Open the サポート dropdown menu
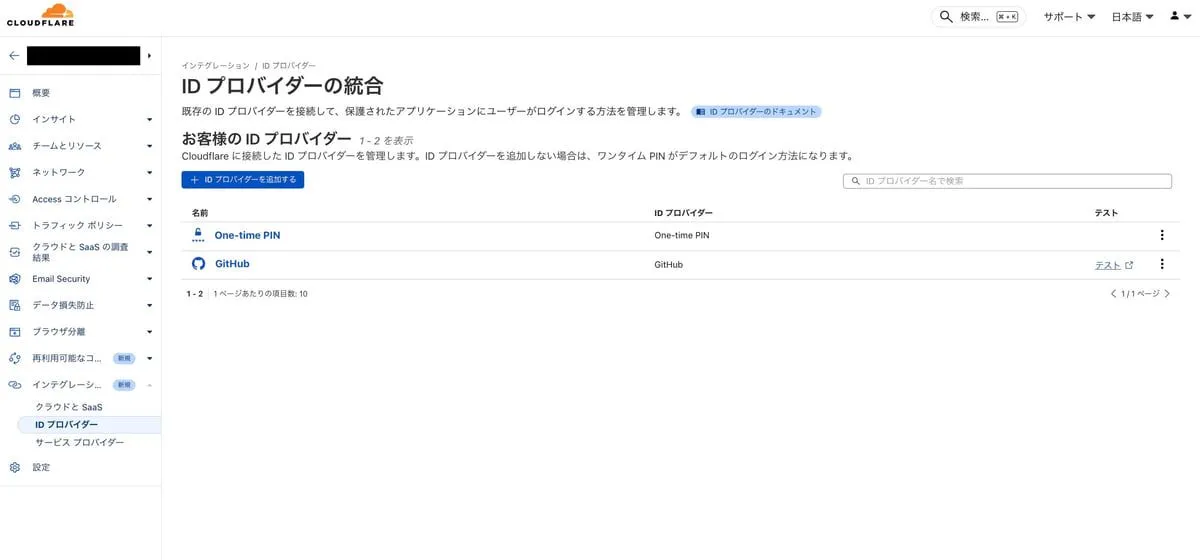The image size is (1200, 560). coord(1069,17)
